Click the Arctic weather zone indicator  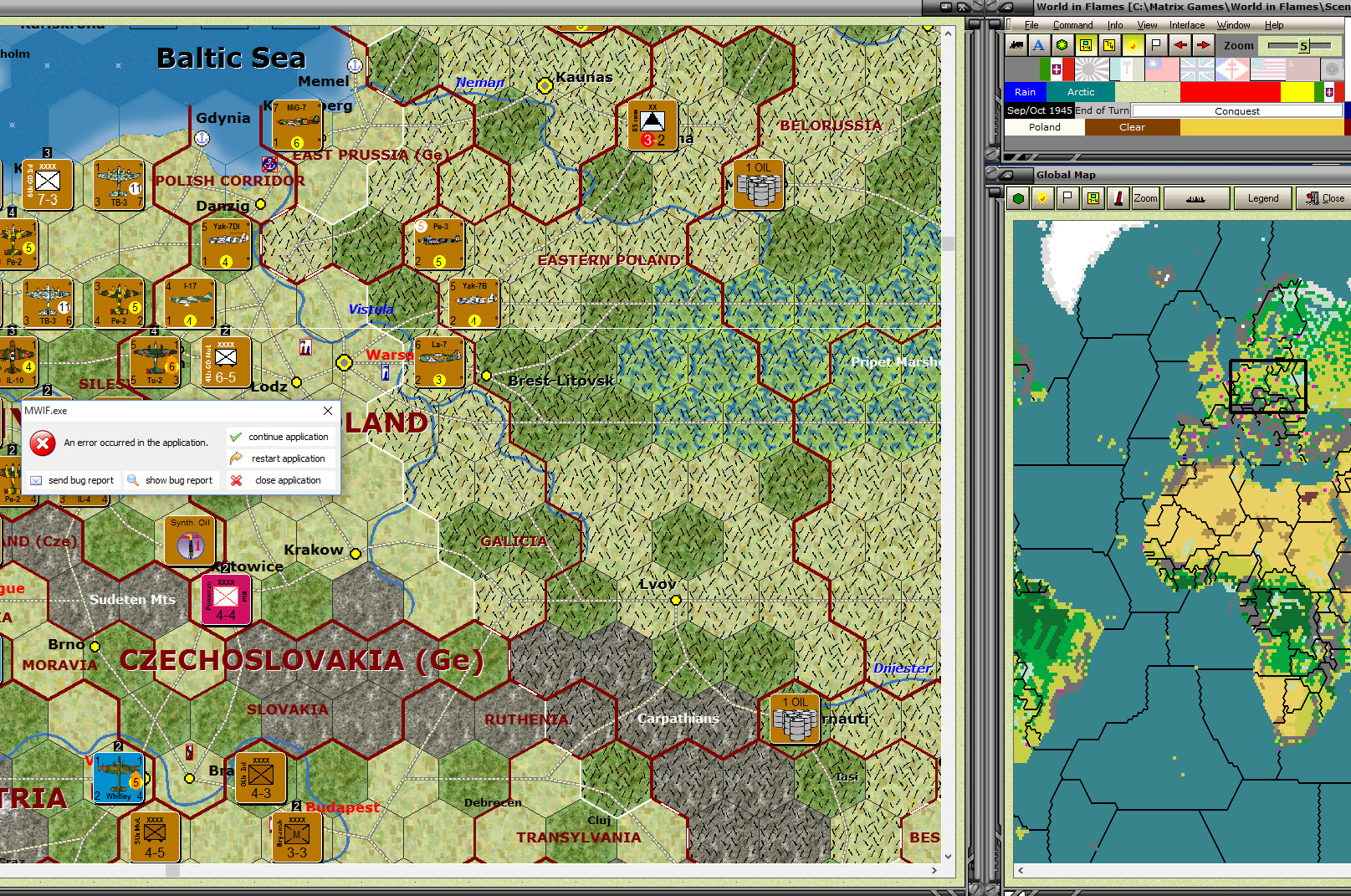click(1081, 92)
